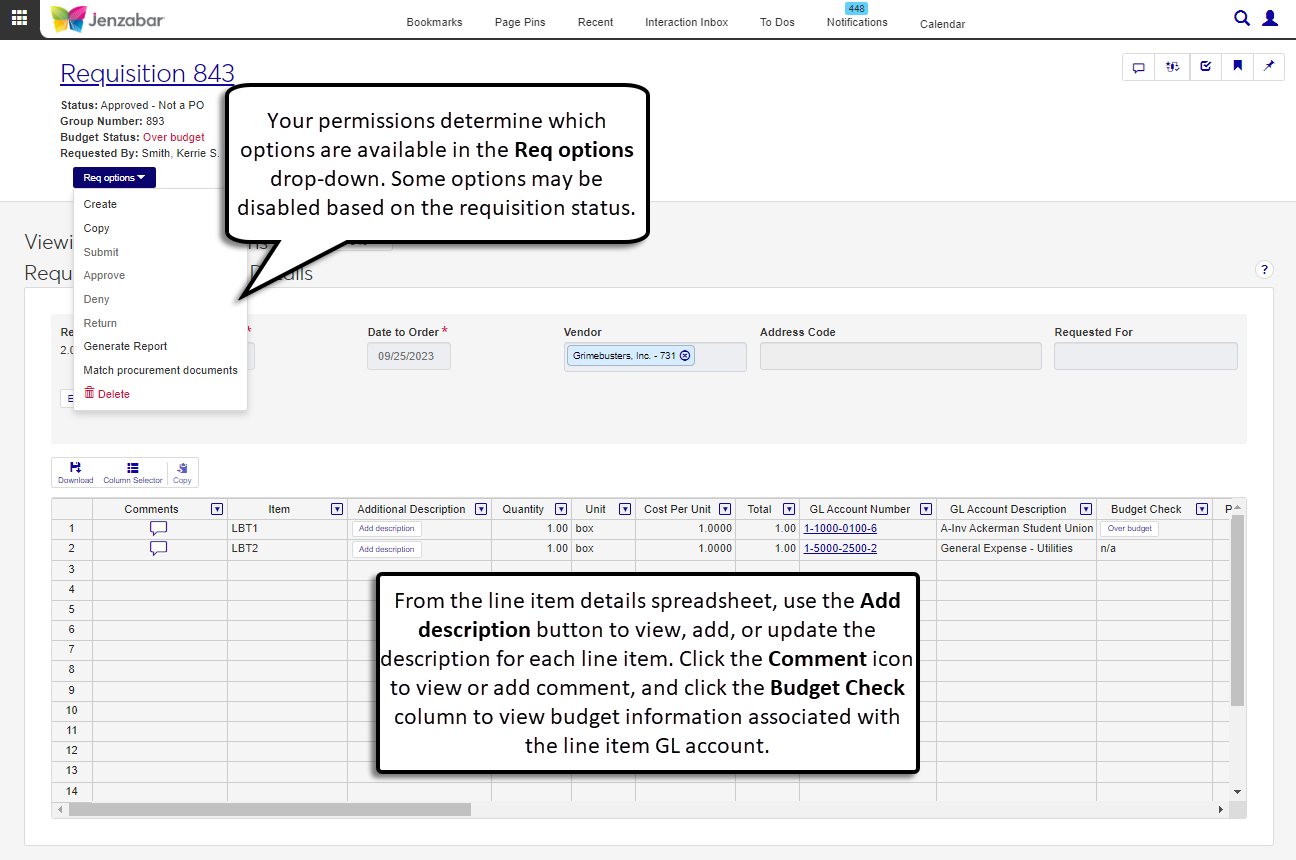Click the bookmark icon in page toolbar
This screenshot has height=860, width=1296.
1237,67
